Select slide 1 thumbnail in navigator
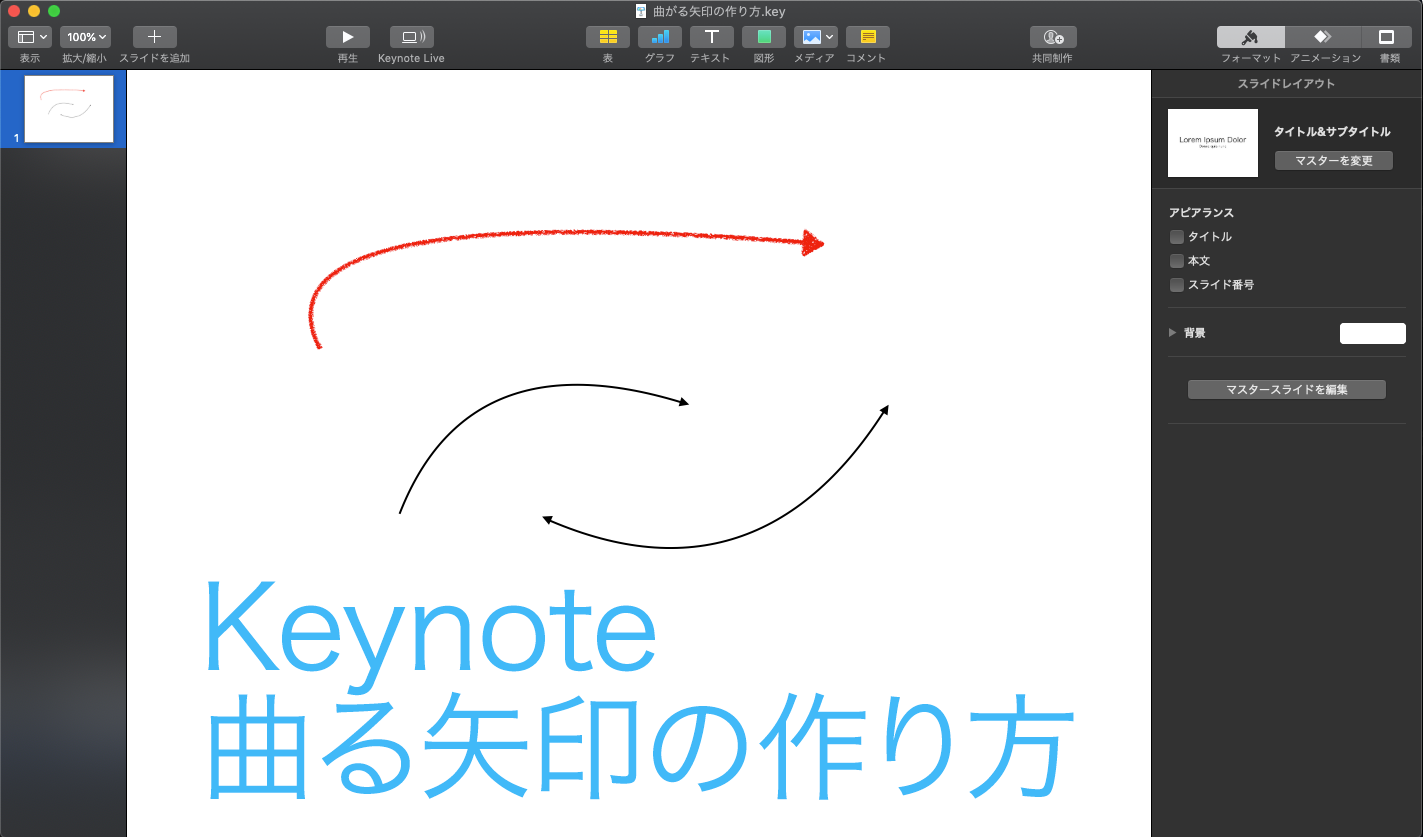The image size is (1423, 837). coord(69,109)
